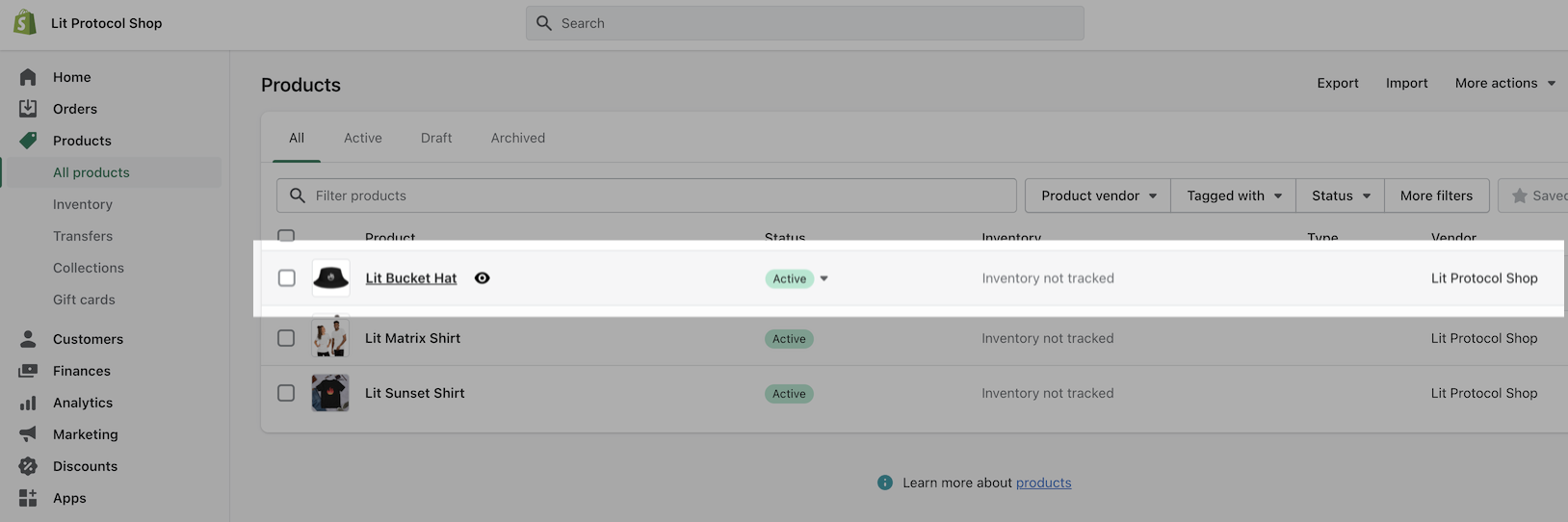Click Active badge on Lit Matrix Shirt
This screenshot has width=1568, height=522.
(789, 339)
